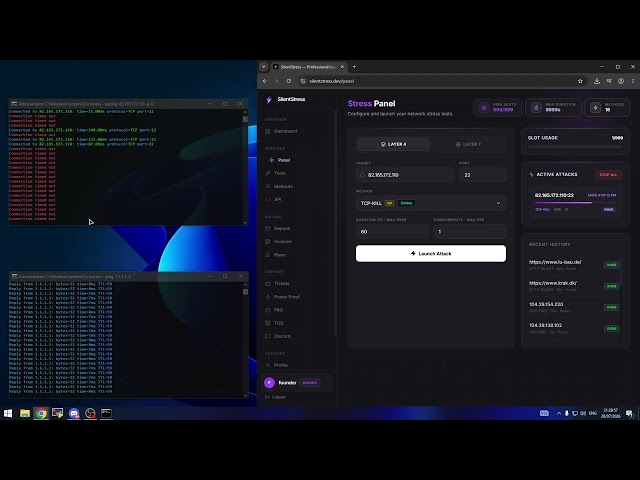Click the Invoices document icon
The width and height of the screenshot is (640, 480).
268,242
